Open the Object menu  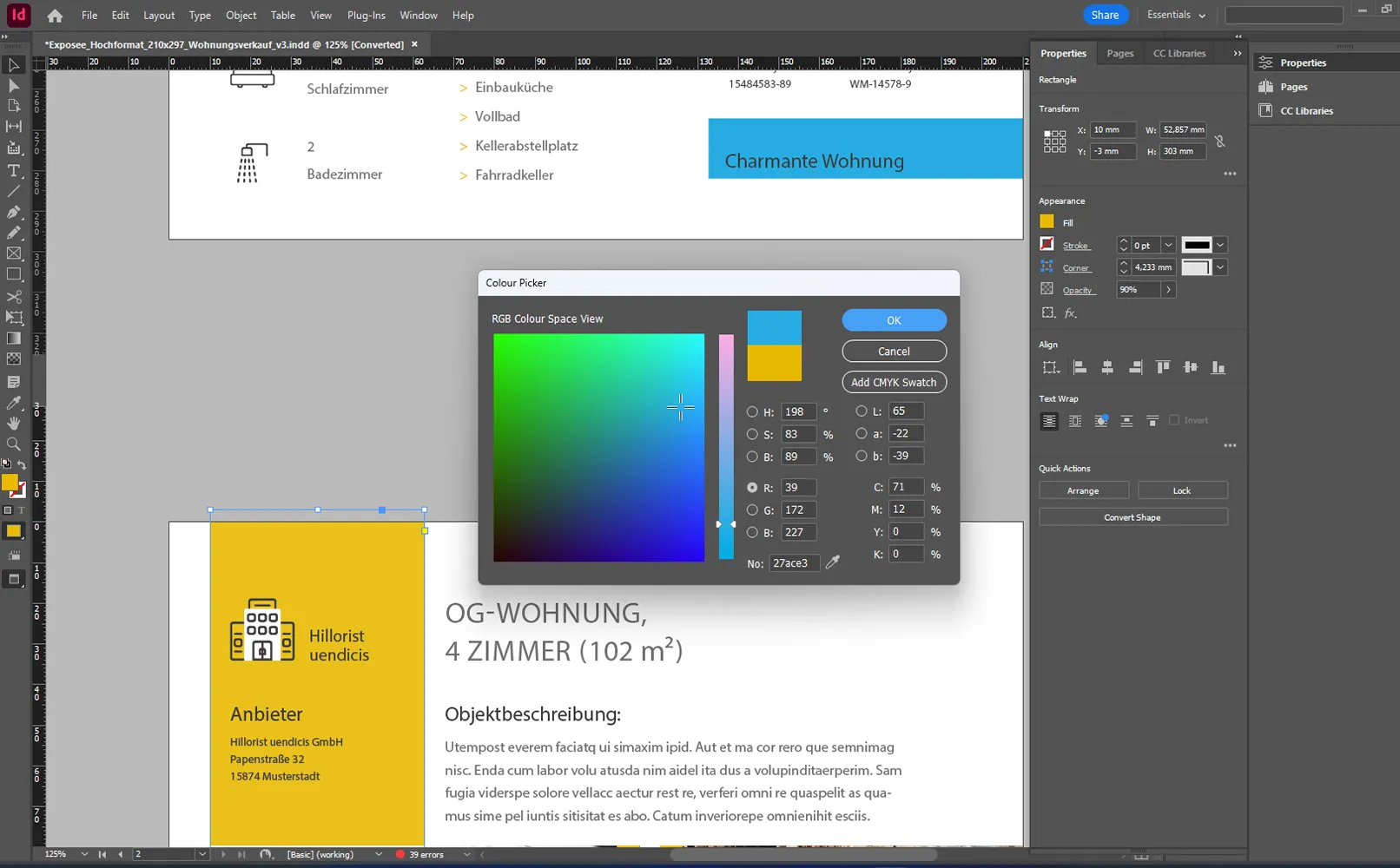pyautogui.click(x=241, y=16)
